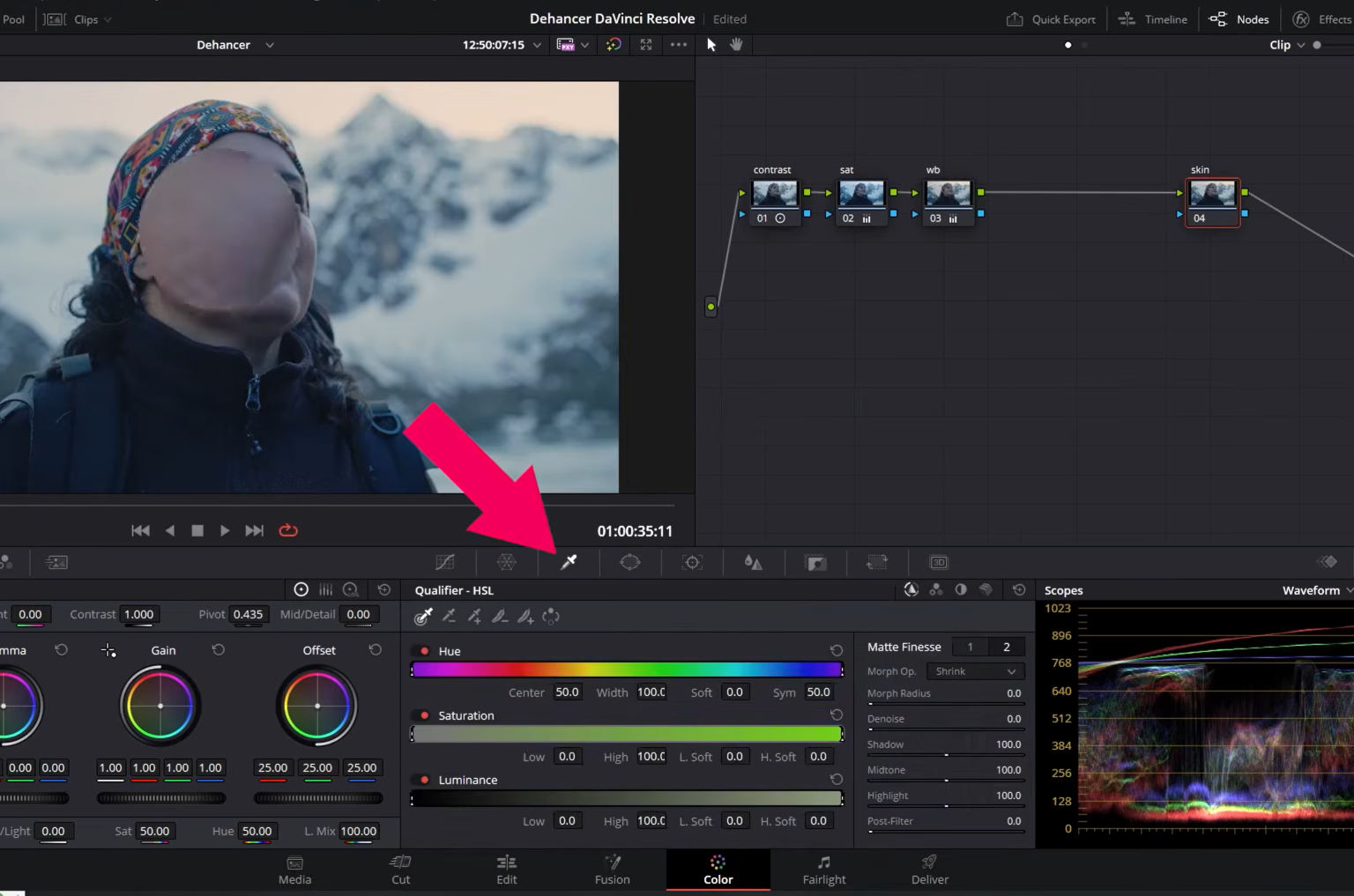Select the hand pan tool above node graph
This screenshot has width=1354, height=896.
coord(736,44)
